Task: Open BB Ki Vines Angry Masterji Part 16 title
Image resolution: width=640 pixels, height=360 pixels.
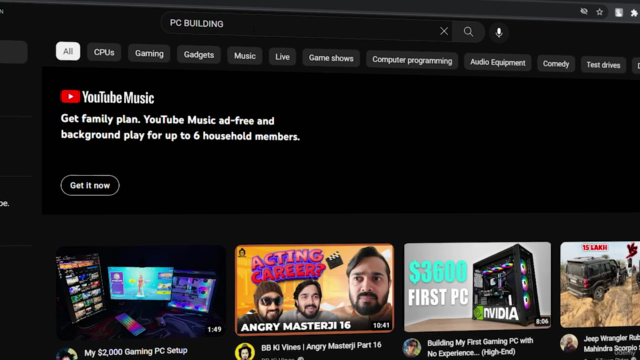Action: 321,347
